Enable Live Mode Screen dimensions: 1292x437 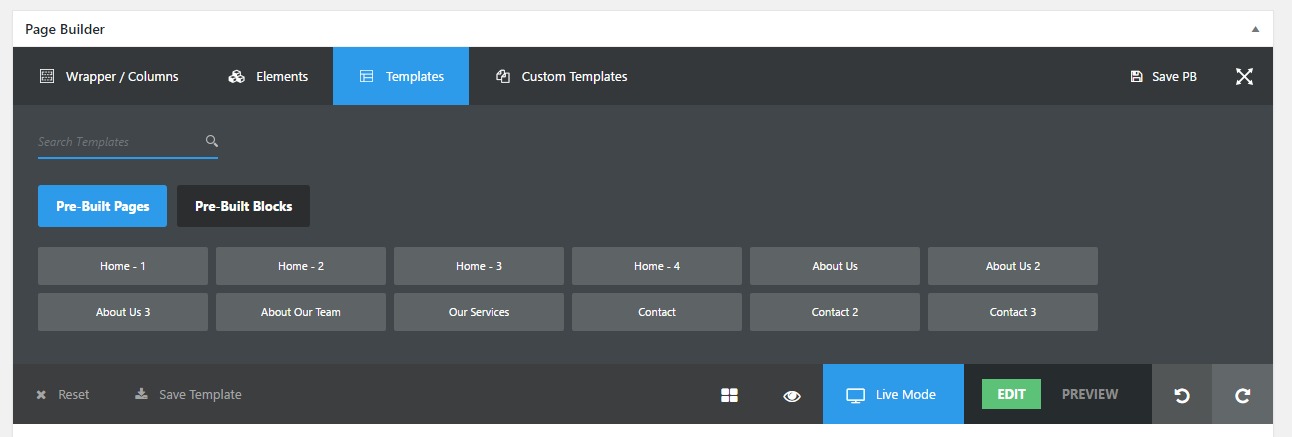[892, 394]
